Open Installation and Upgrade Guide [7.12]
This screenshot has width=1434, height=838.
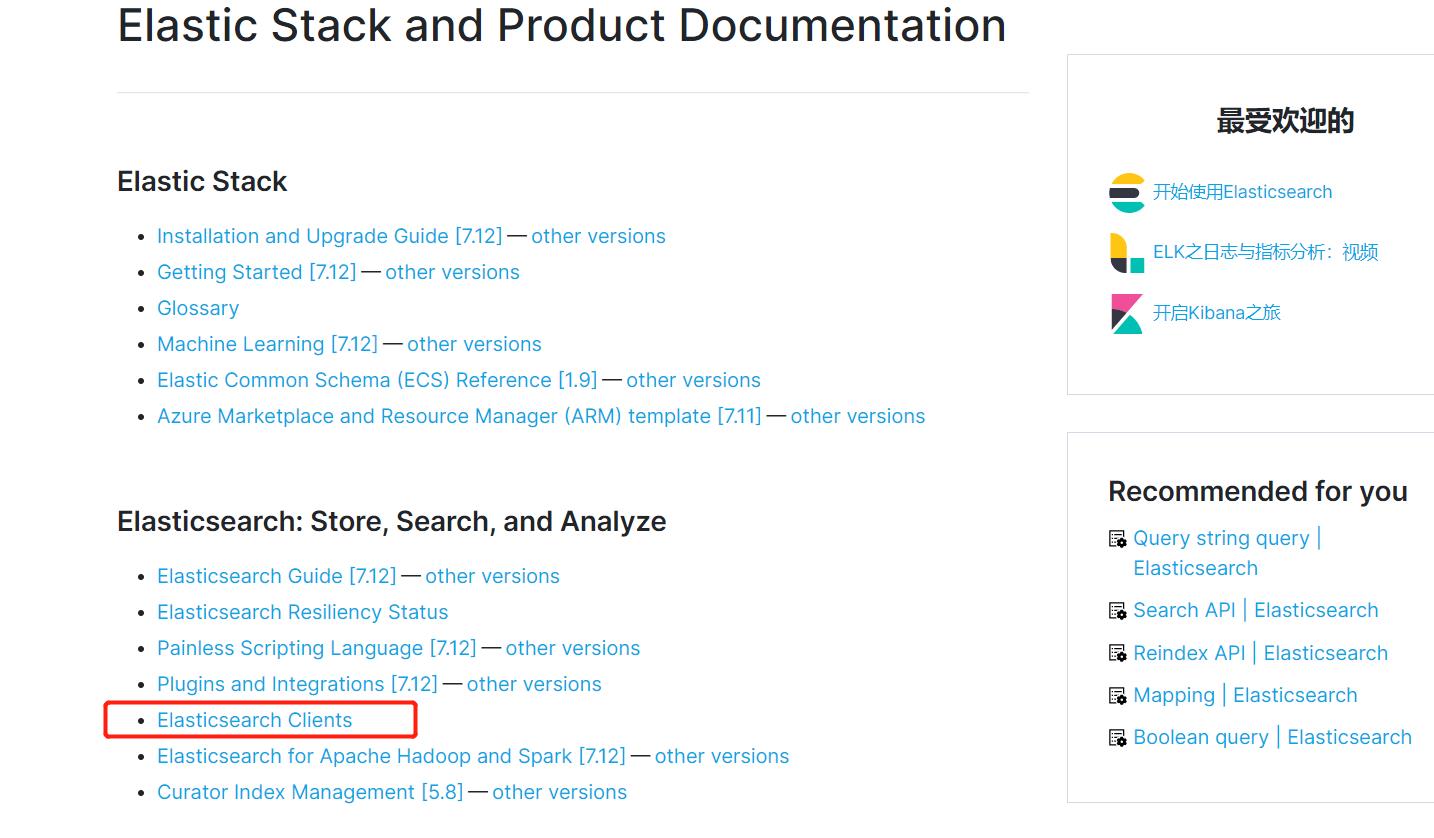329,236
